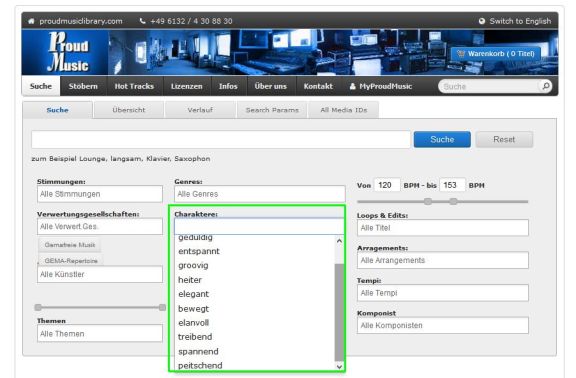
Task: Click the Reset button
Action: tap(504, 140)
